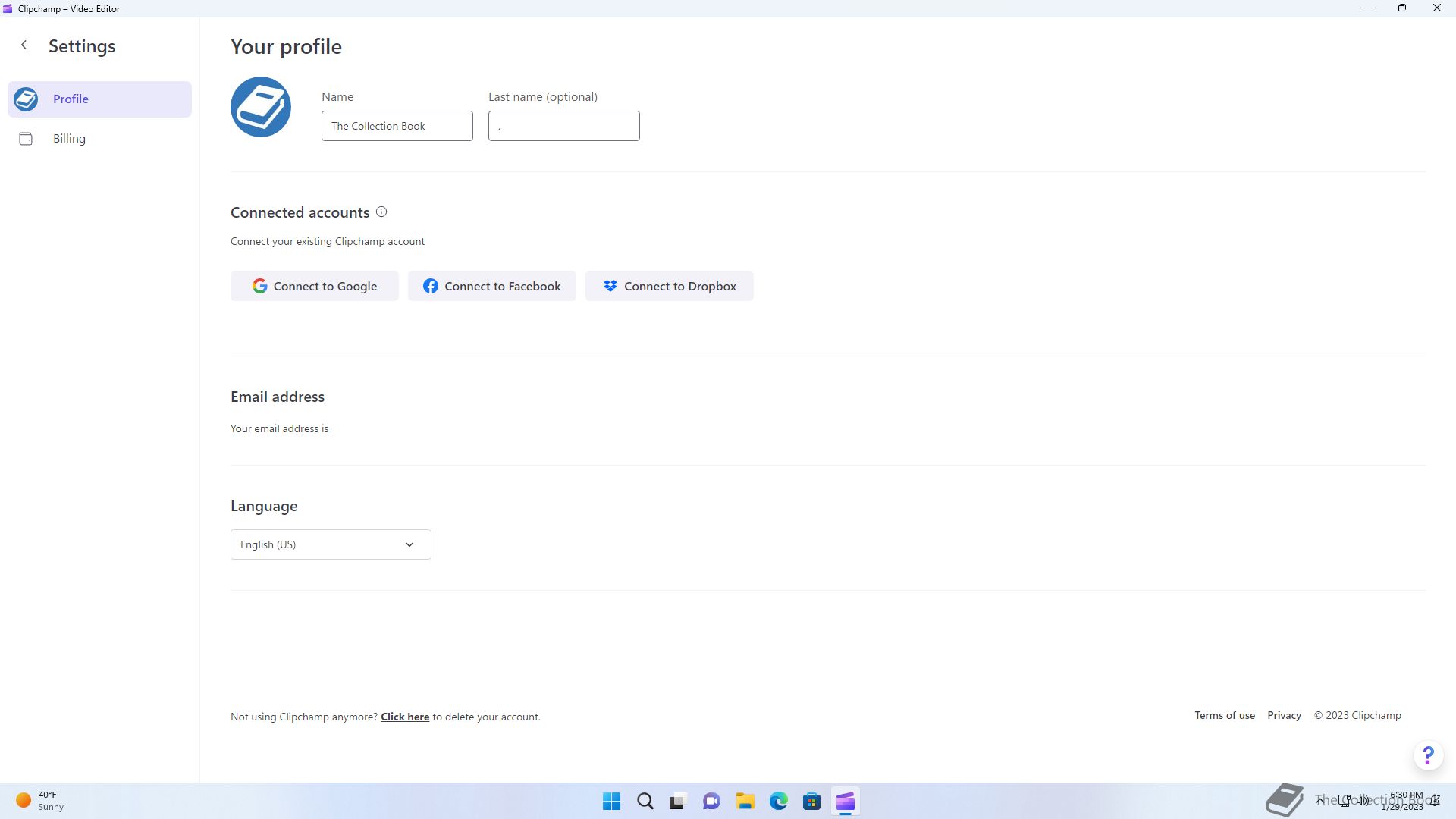1456x819 pixels.
Task: Open the help question mark button
Action: pyautogui.click(x=1428, y=755)
